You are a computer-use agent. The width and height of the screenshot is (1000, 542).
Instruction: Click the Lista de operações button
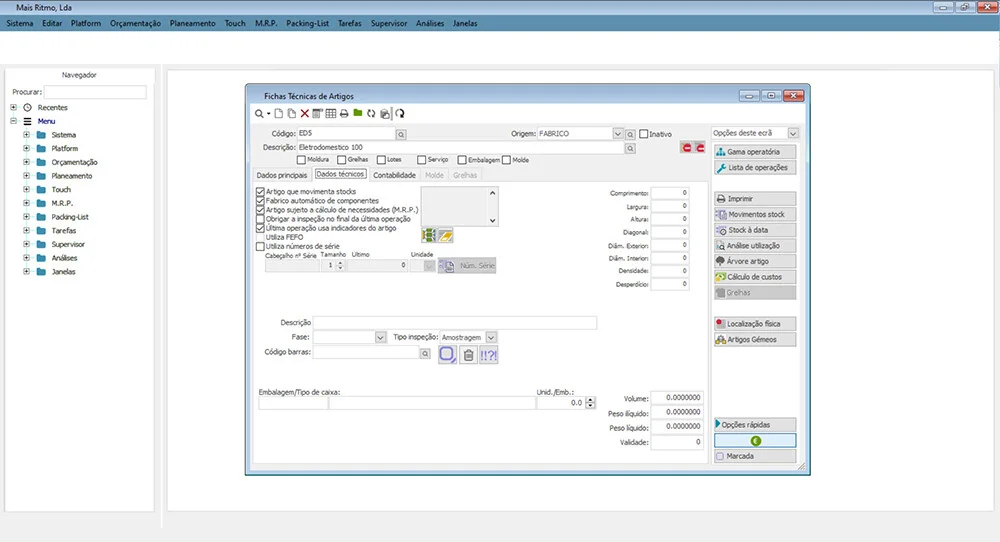coord(755,168)
